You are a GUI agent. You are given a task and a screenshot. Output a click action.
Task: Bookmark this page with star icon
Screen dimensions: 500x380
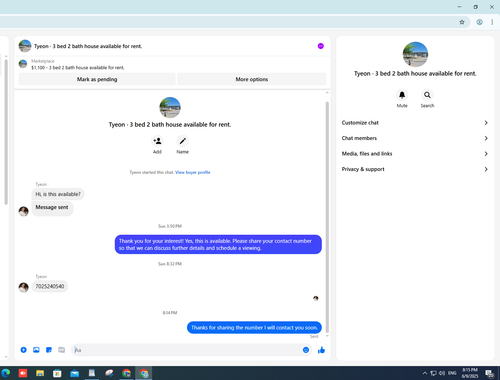(x=462, y=22)
